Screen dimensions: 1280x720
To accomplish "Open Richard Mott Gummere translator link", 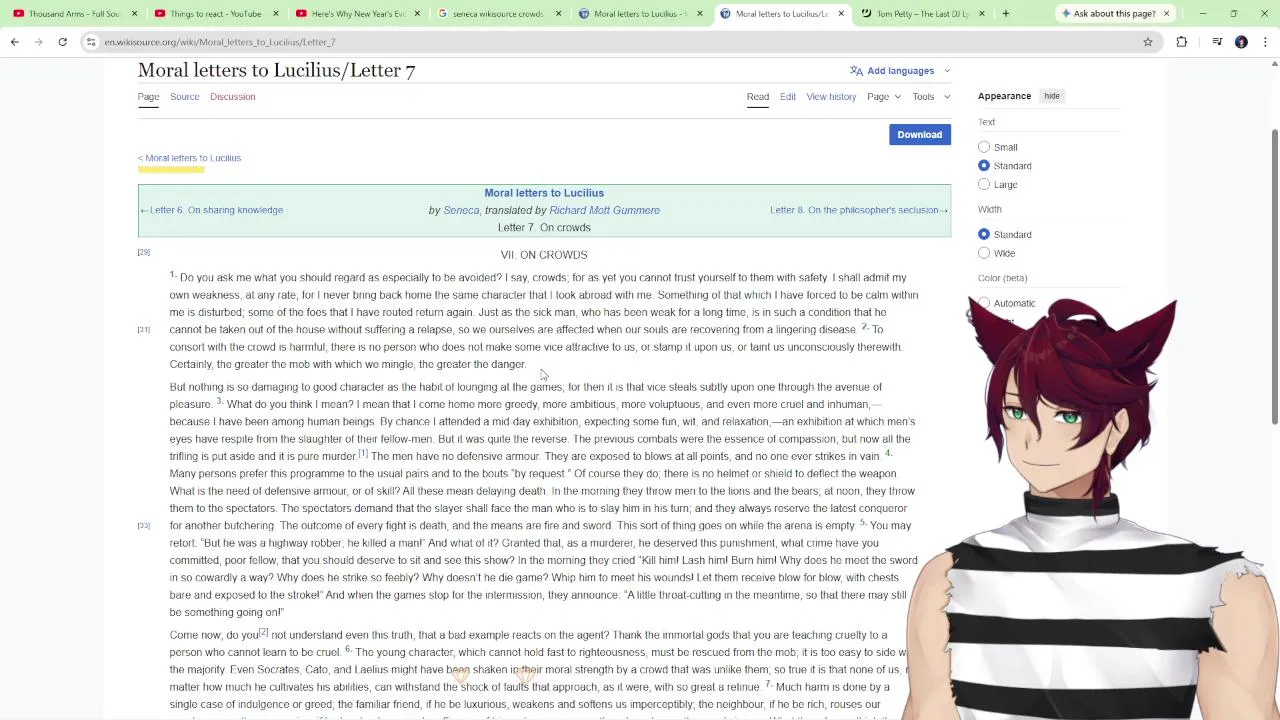I will pos(604,210).
